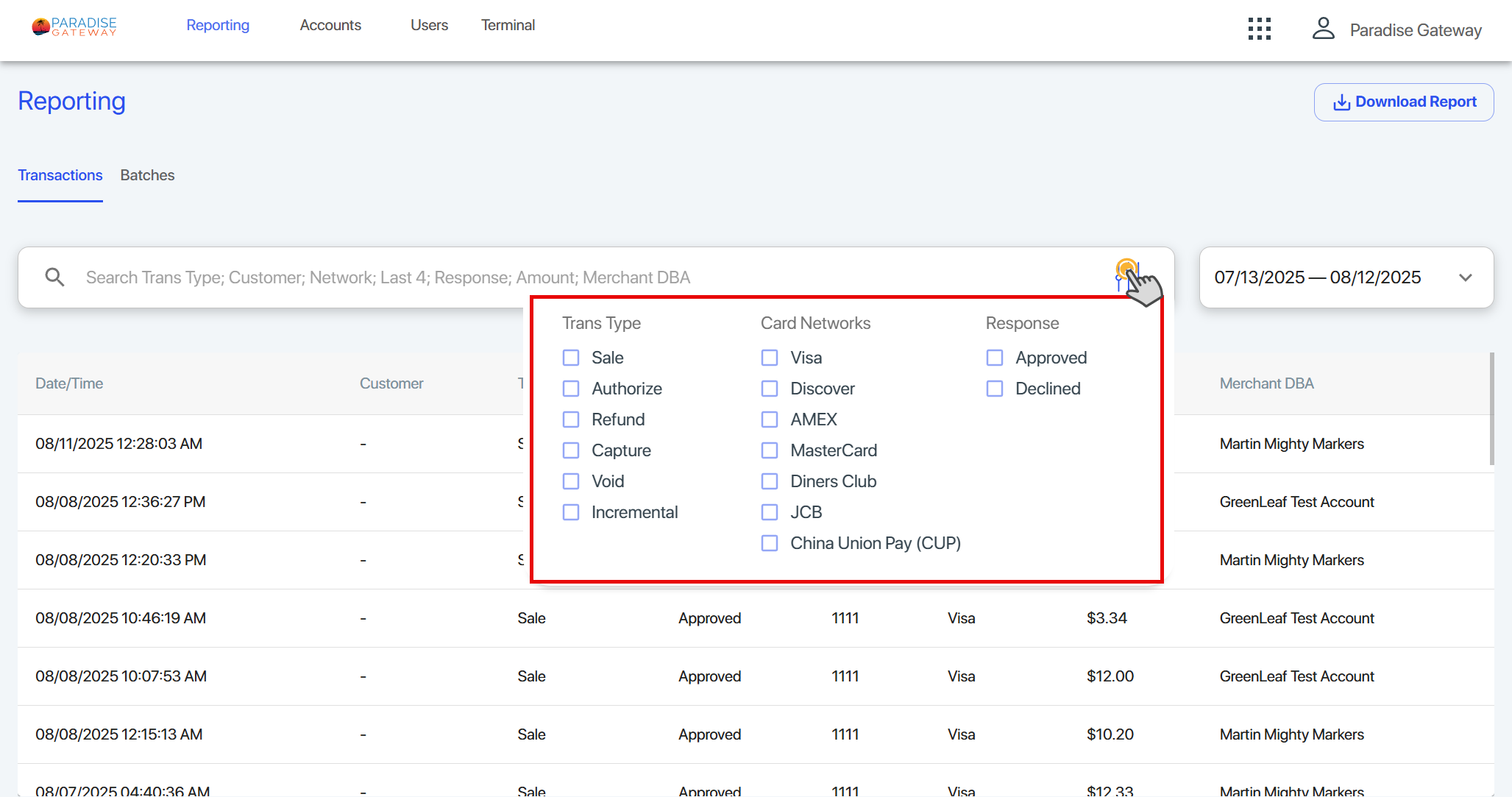1512x797 pixels.
Task: Check the Incremental checkbox
Action: coord(571,512)
